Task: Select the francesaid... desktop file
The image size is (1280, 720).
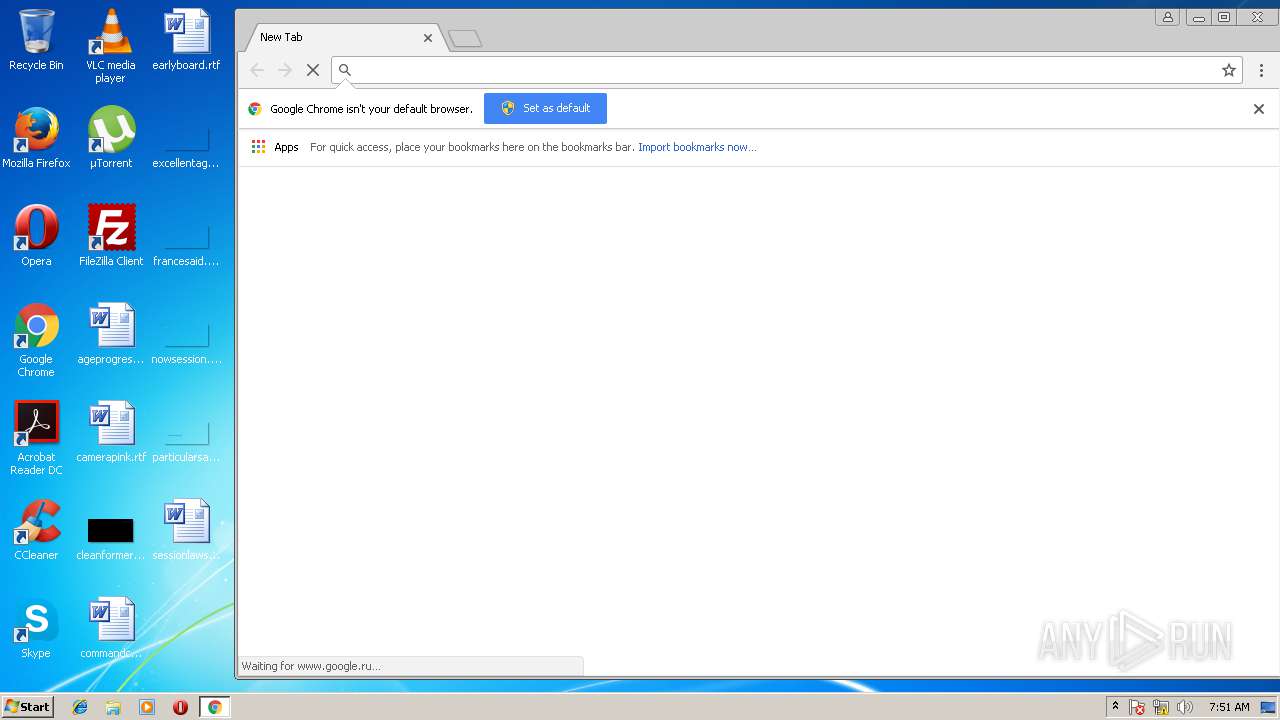Action: tap(186, 244)
